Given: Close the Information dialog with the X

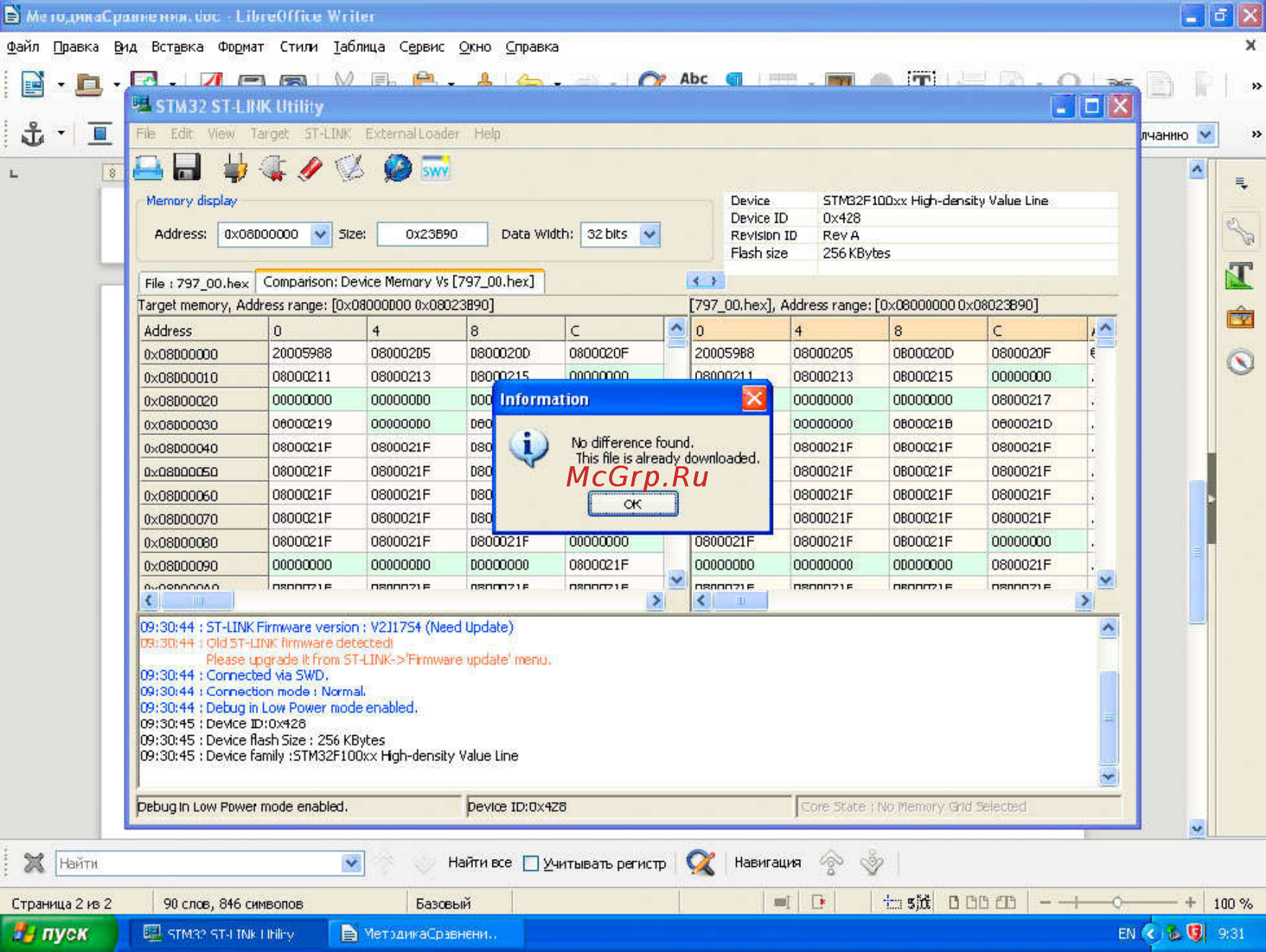Looking at the screenshot, I should click(754, 399).
